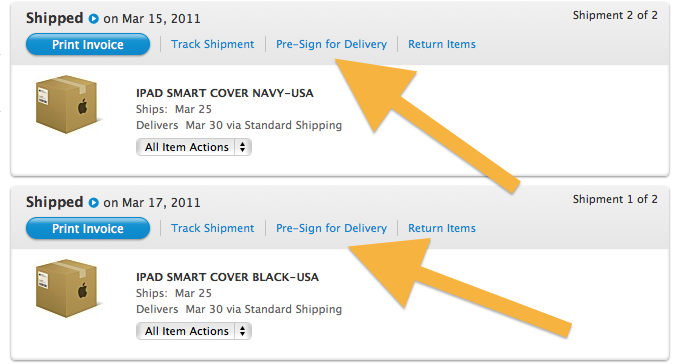Open All Item Actions dropdown for Black cover
Screen dimensions: 675x364
coord(194,331)
